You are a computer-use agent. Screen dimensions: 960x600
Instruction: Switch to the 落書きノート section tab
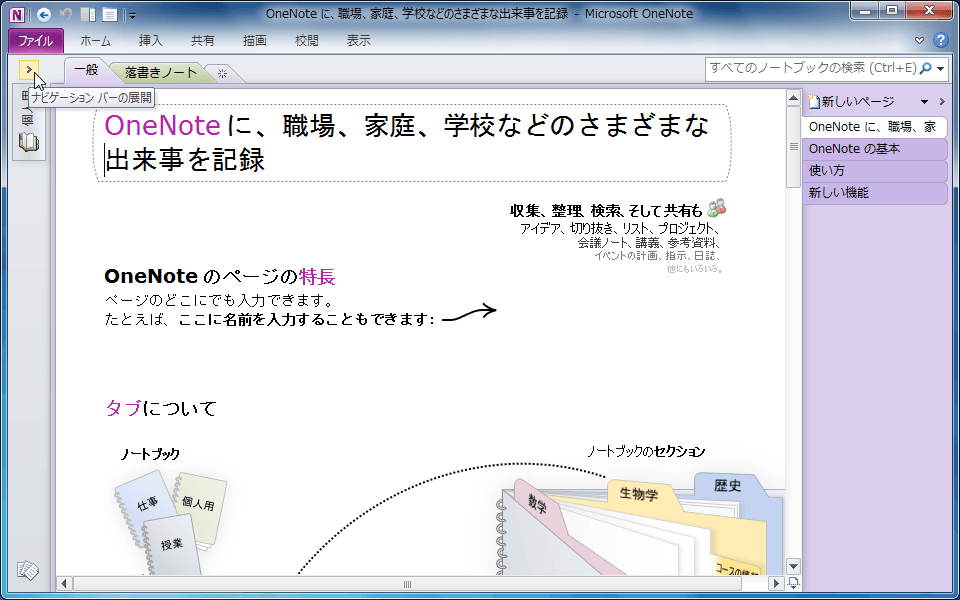[160, 73]
